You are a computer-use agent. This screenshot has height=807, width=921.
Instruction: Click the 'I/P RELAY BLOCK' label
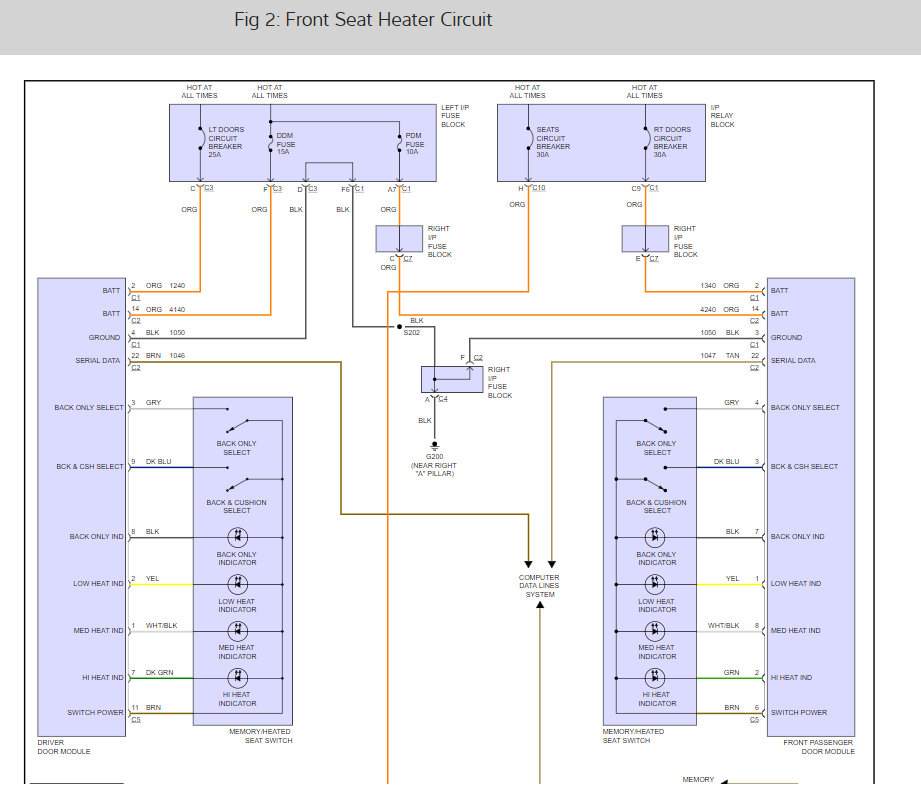tap(722, 116)
